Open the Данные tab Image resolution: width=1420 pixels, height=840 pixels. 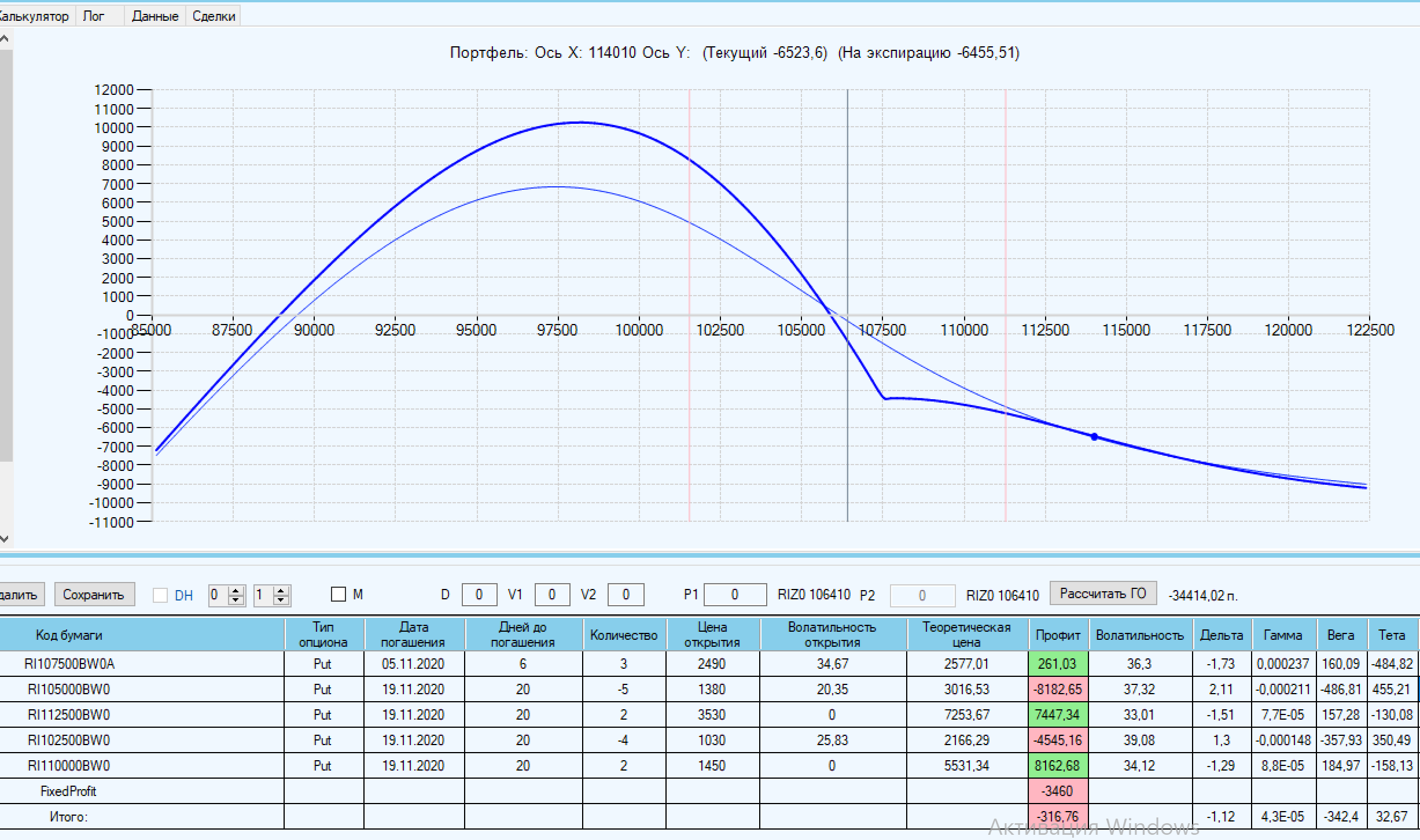pyautogui.click(x=155, y=16)
